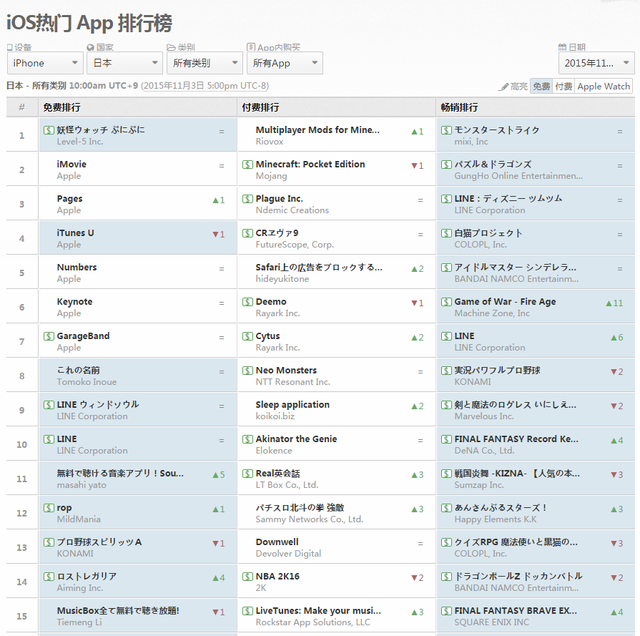Click in-app purchase icon beside LINE ウィンドソウル
640x636 pixels.
(x=49, y=405)
